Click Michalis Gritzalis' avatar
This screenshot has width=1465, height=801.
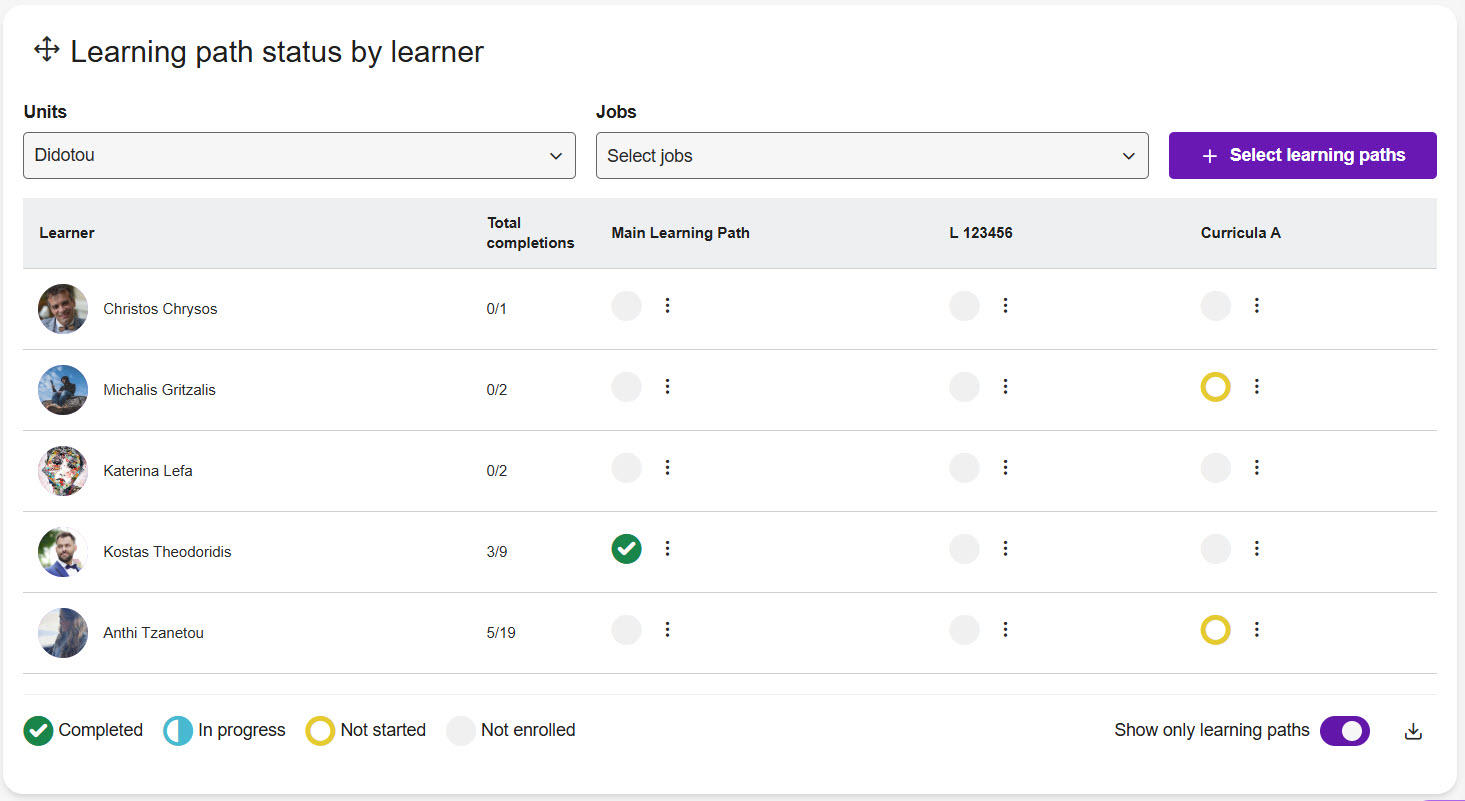tap(63, 390)
